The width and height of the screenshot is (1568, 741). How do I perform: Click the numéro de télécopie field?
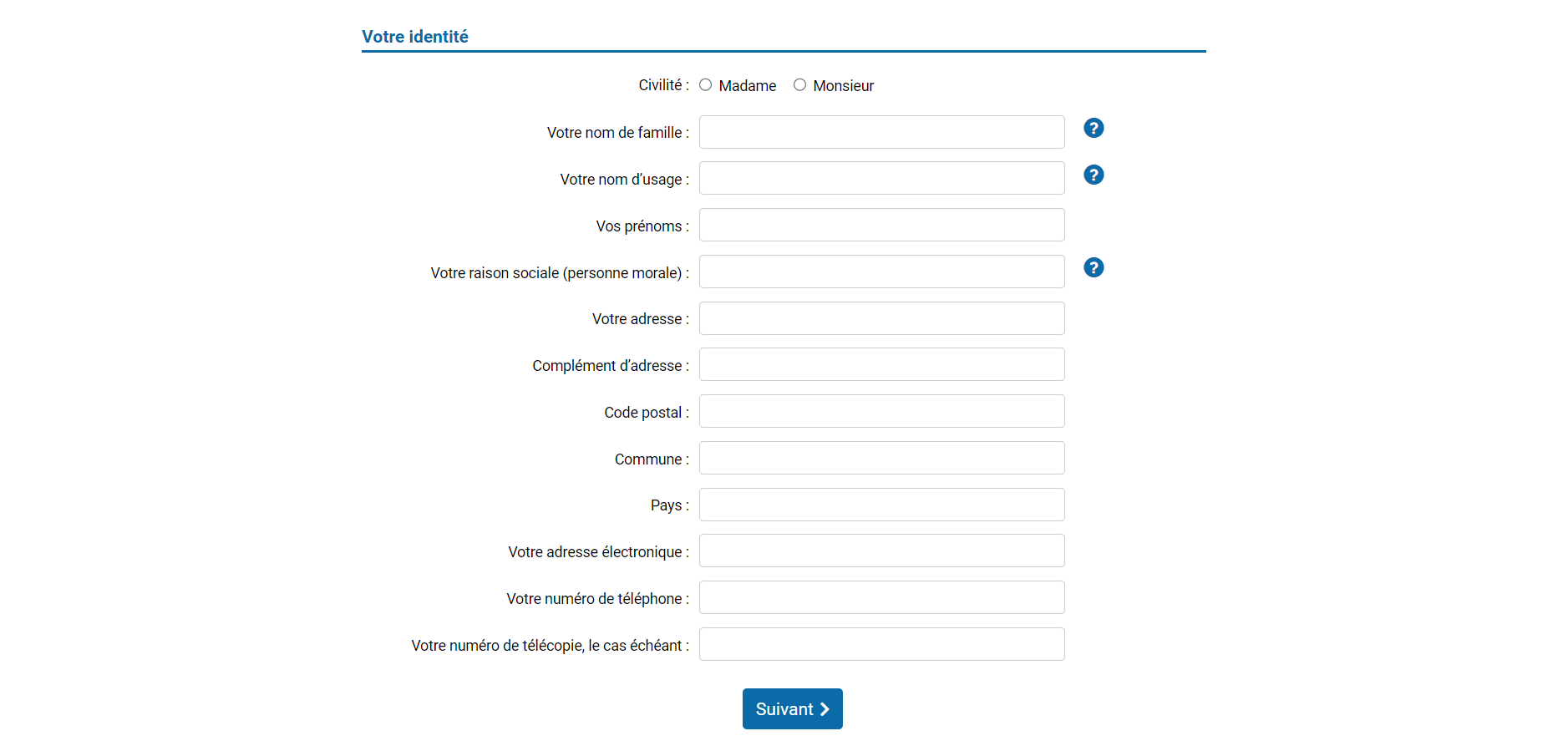pos(882,644)
